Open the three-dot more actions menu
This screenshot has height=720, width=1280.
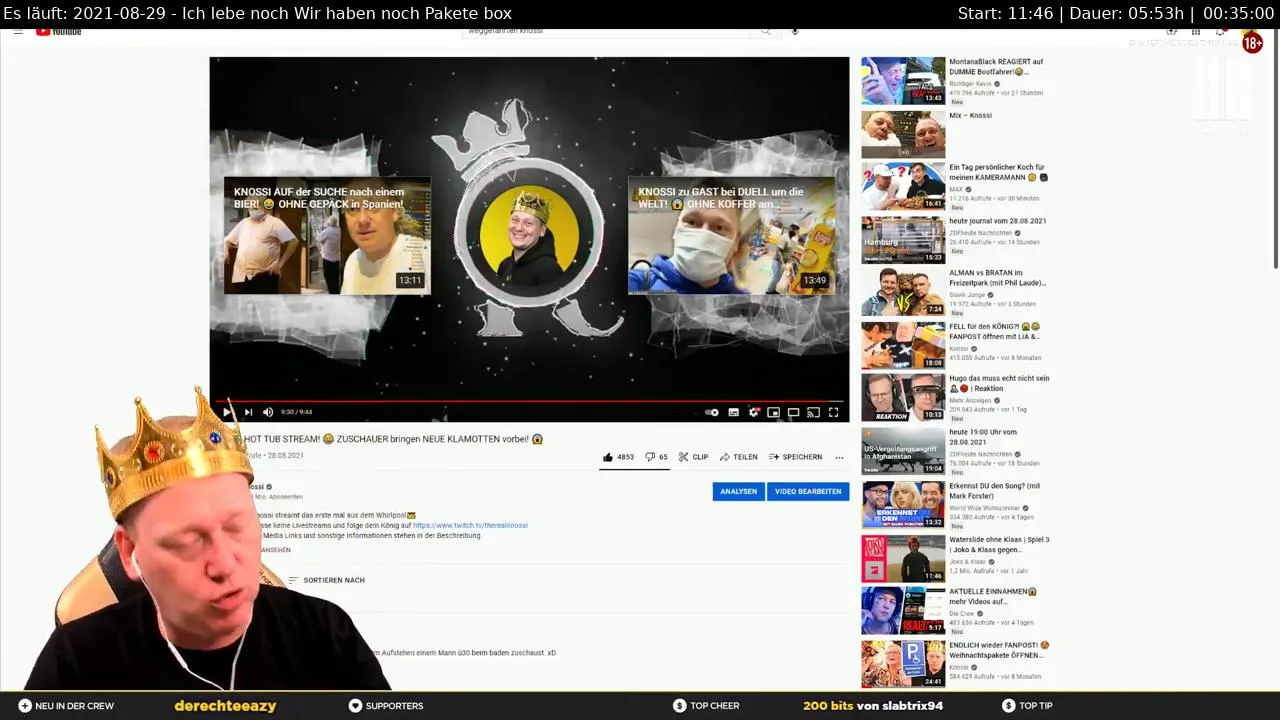[839, 457]
